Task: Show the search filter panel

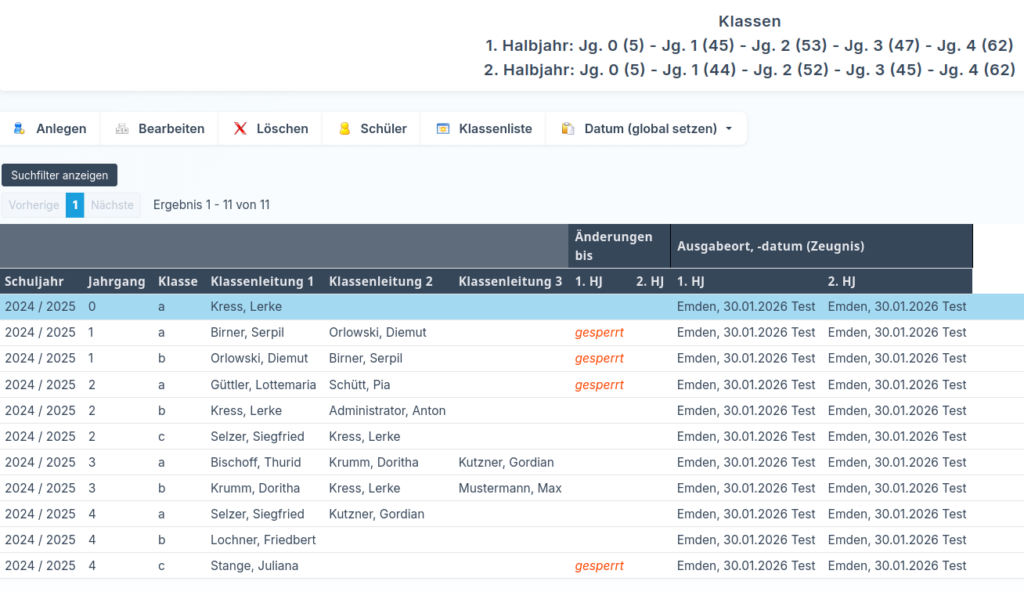Action: pos(59,175)
